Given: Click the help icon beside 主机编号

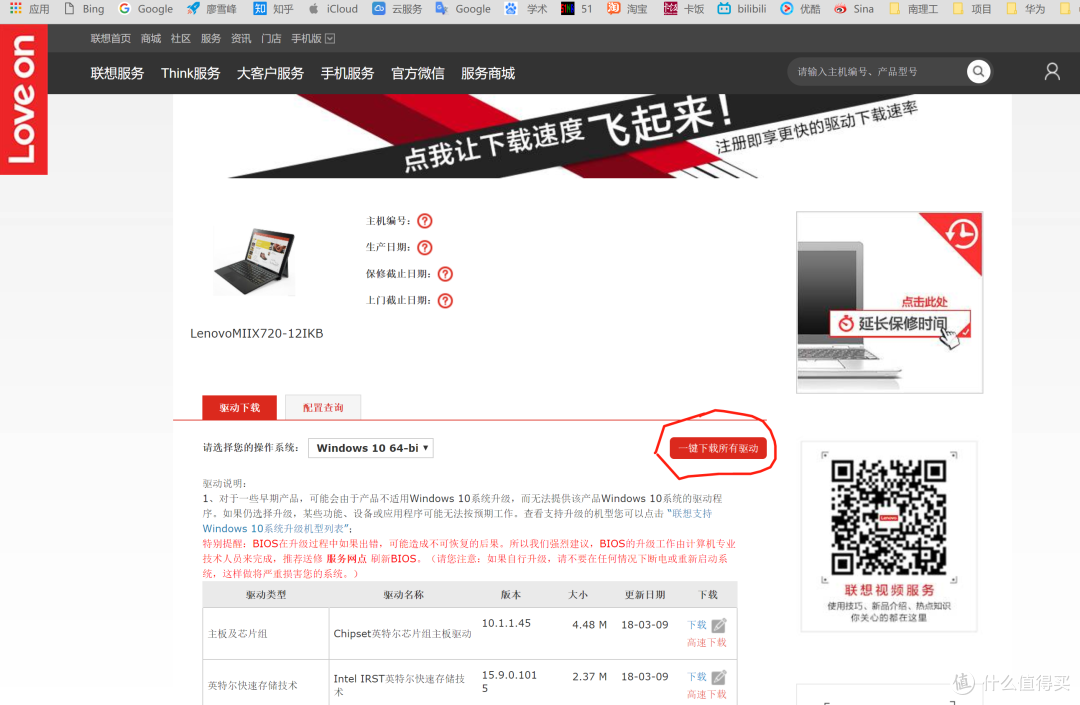Looking at the screenshot, I should [425, 221].
